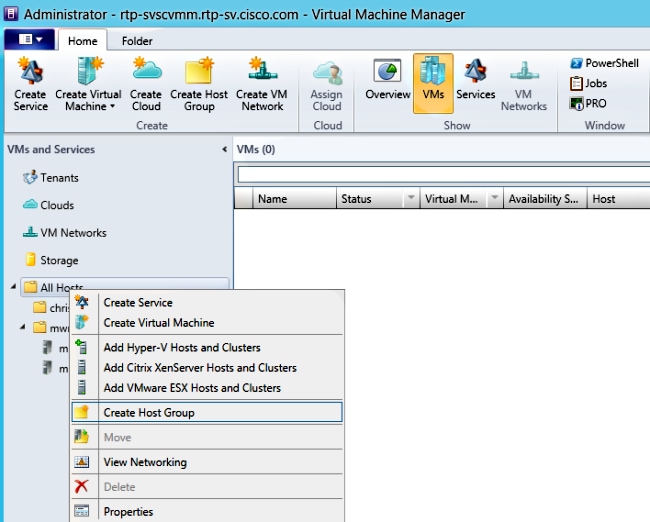Screen dimensions: 650x522
Task: Open the PowerShell window
Action: (x=604, y=63)
